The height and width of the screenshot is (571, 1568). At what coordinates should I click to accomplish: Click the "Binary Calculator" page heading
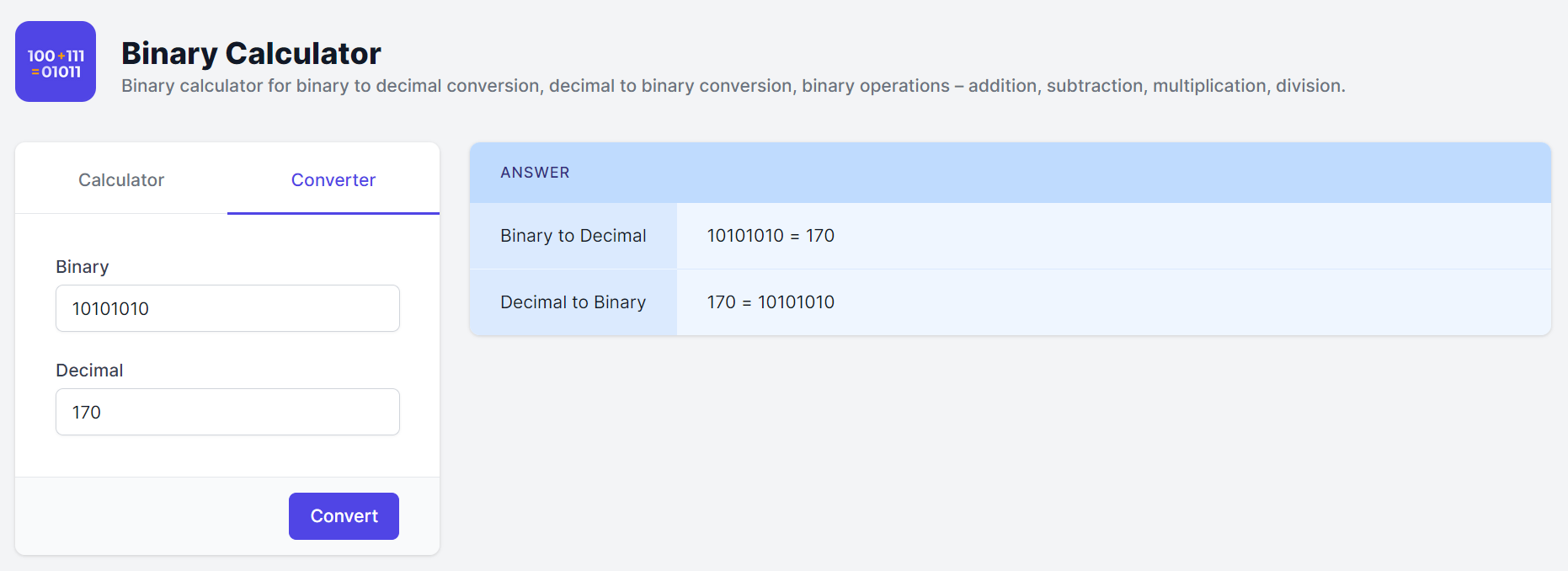point(251,53)
